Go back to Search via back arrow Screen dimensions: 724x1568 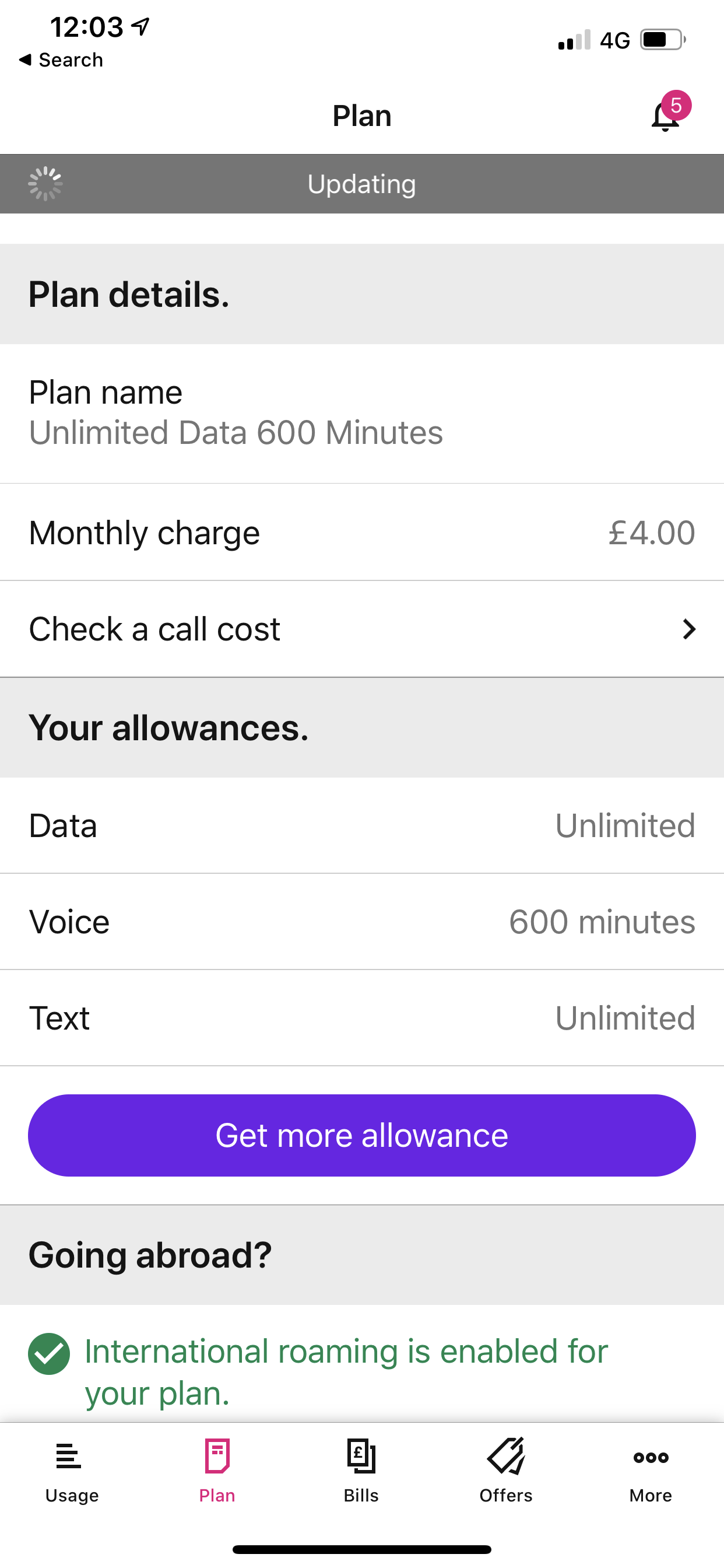pyautogui.click(x=61, y=60)
